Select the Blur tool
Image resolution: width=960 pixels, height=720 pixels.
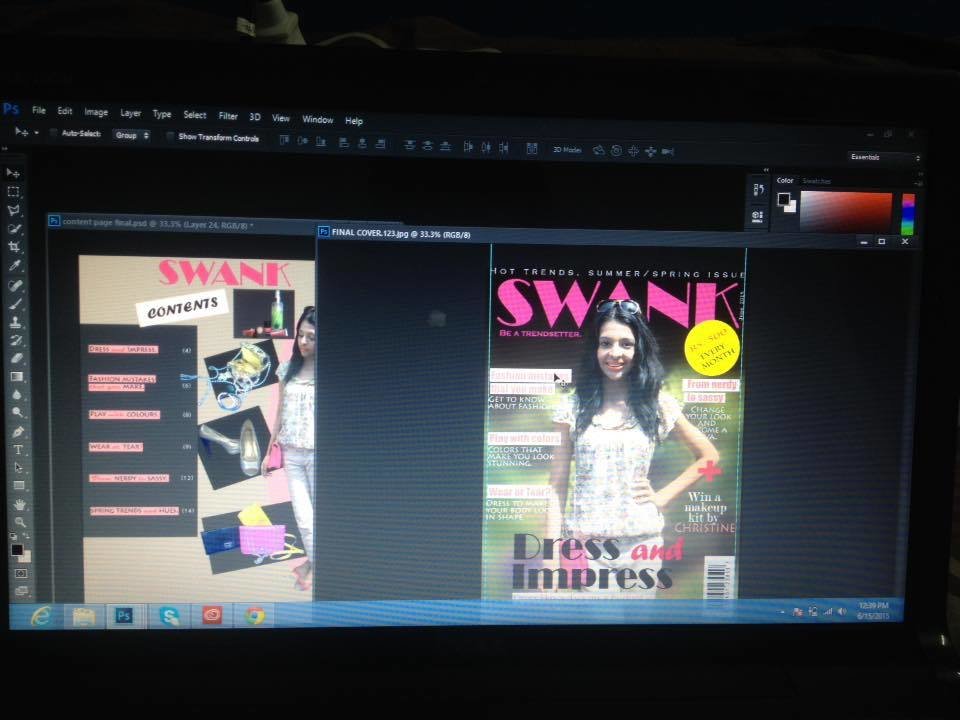pyautogui.click(x=17, y=395)
